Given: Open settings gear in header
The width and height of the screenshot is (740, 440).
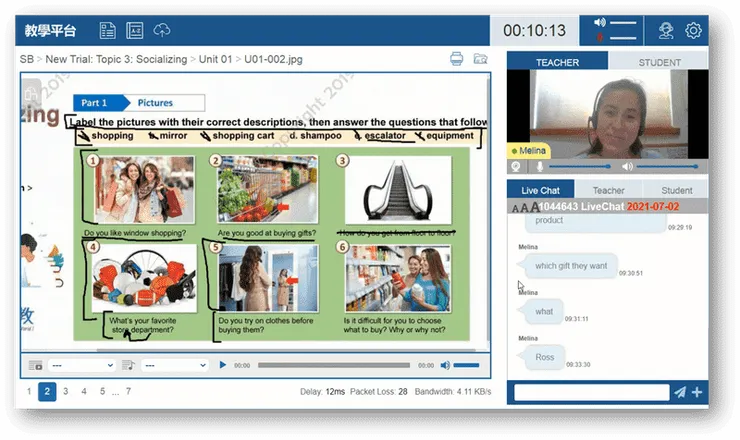Looking at the screenshot, I should 693,31.
